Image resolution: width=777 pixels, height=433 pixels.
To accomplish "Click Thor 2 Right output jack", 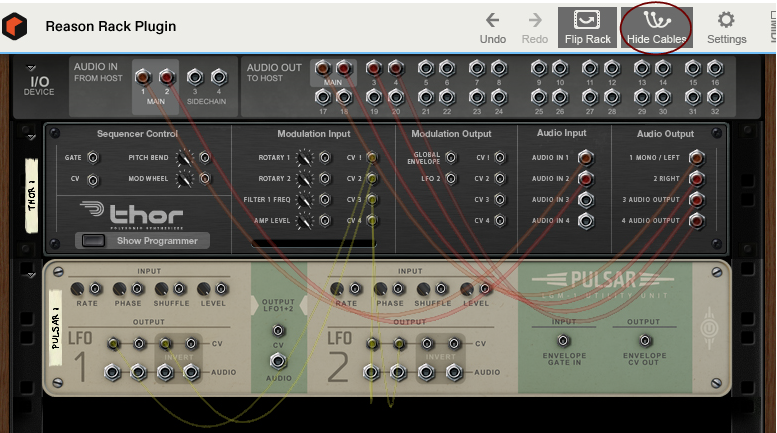I will [x=696, y=178].
